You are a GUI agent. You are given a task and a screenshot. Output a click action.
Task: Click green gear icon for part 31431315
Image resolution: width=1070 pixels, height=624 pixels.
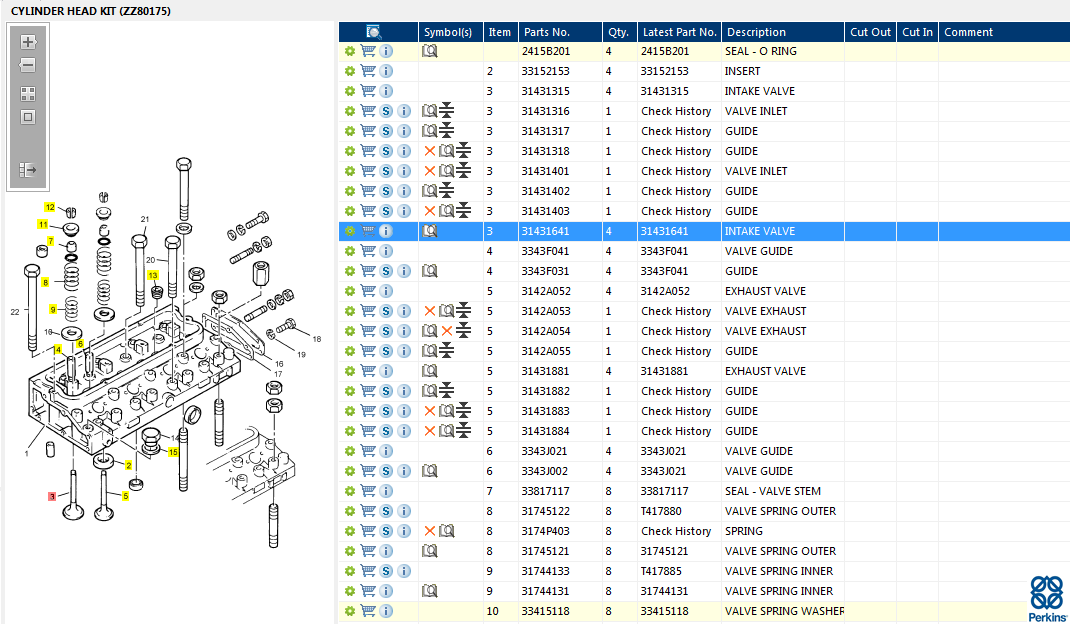pos(350,91)
